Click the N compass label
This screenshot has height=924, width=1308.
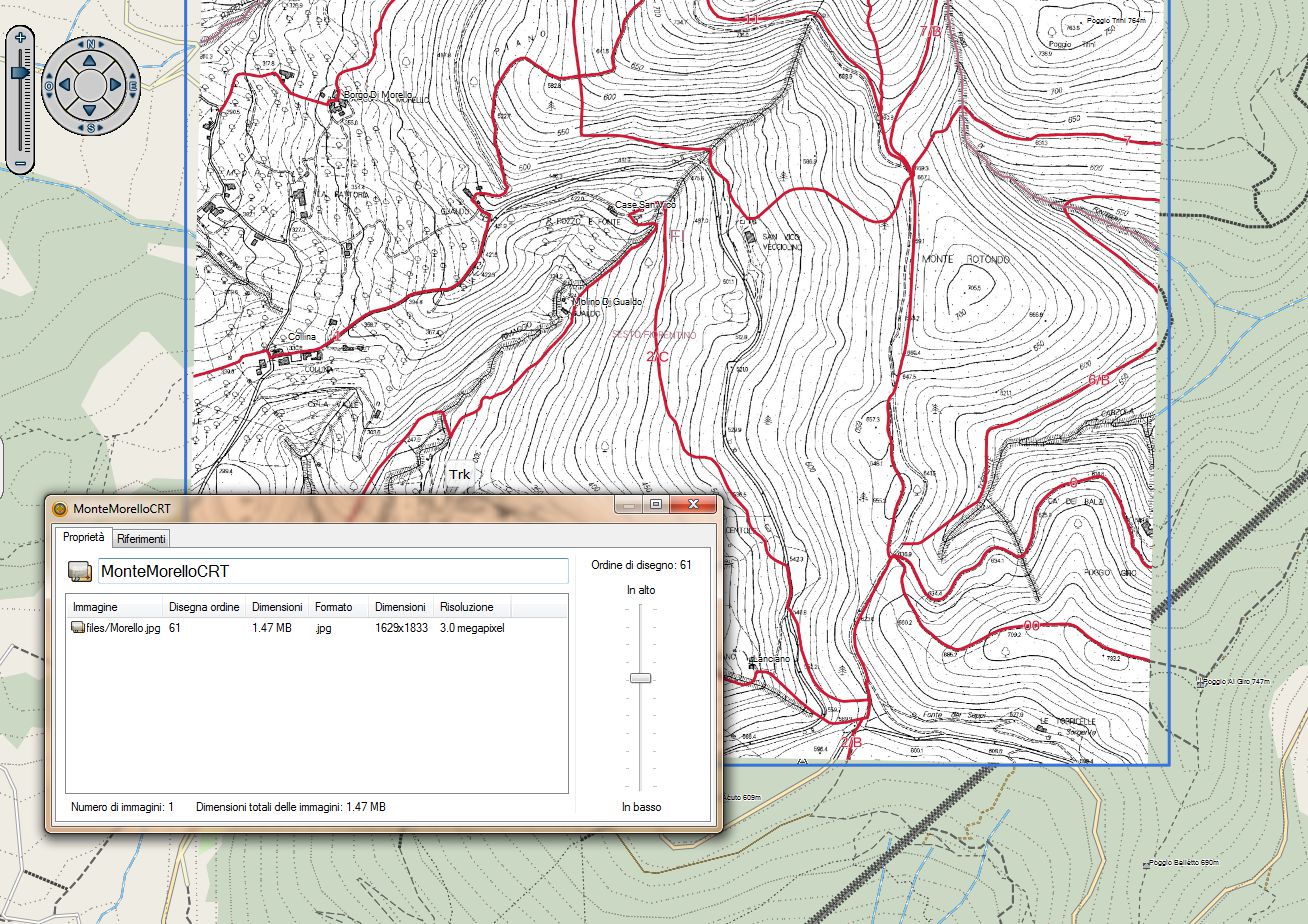[x=90, y=45]
